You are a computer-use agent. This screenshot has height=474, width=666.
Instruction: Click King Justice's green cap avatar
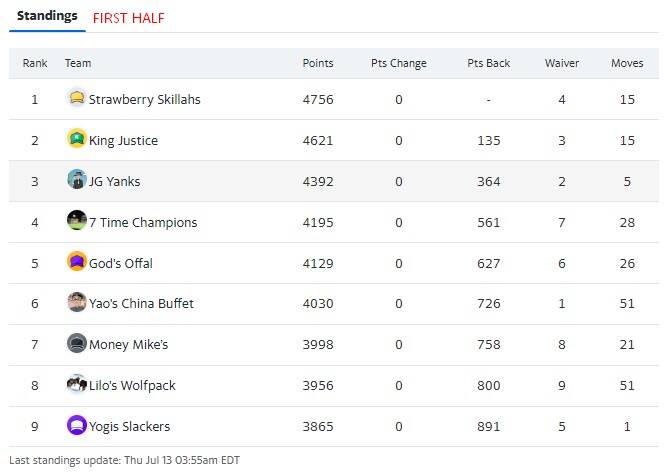pyautogui.click(x=77, y=138)
